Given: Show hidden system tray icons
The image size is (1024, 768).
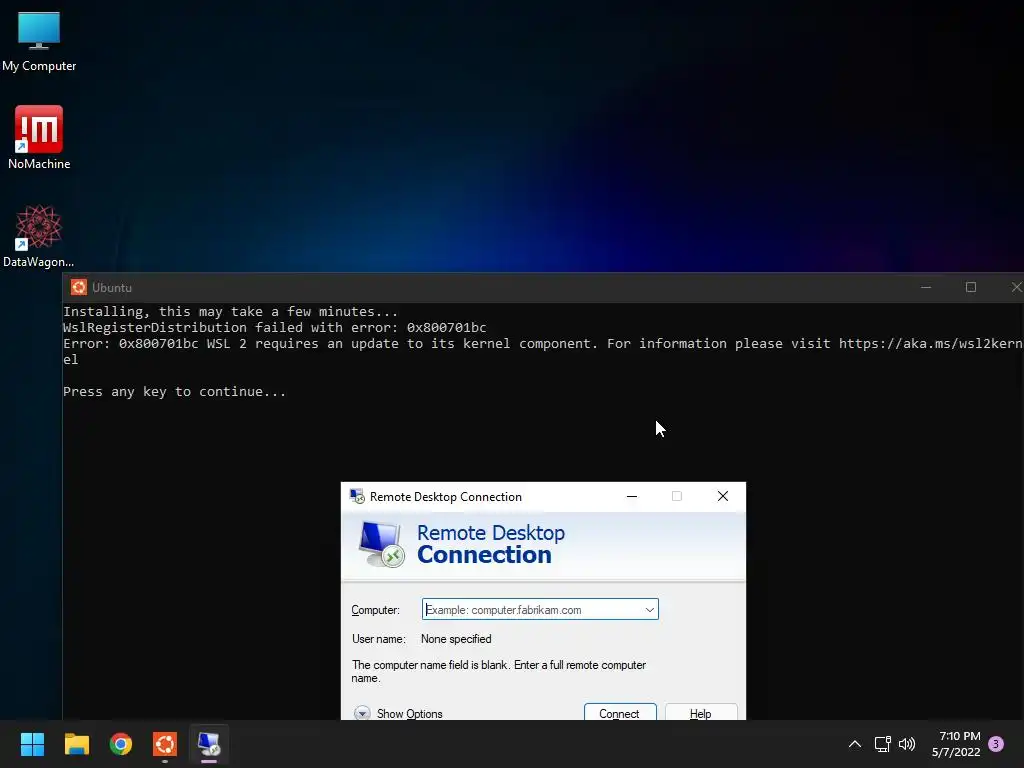Looking at the screenshot, I should 854,744.
